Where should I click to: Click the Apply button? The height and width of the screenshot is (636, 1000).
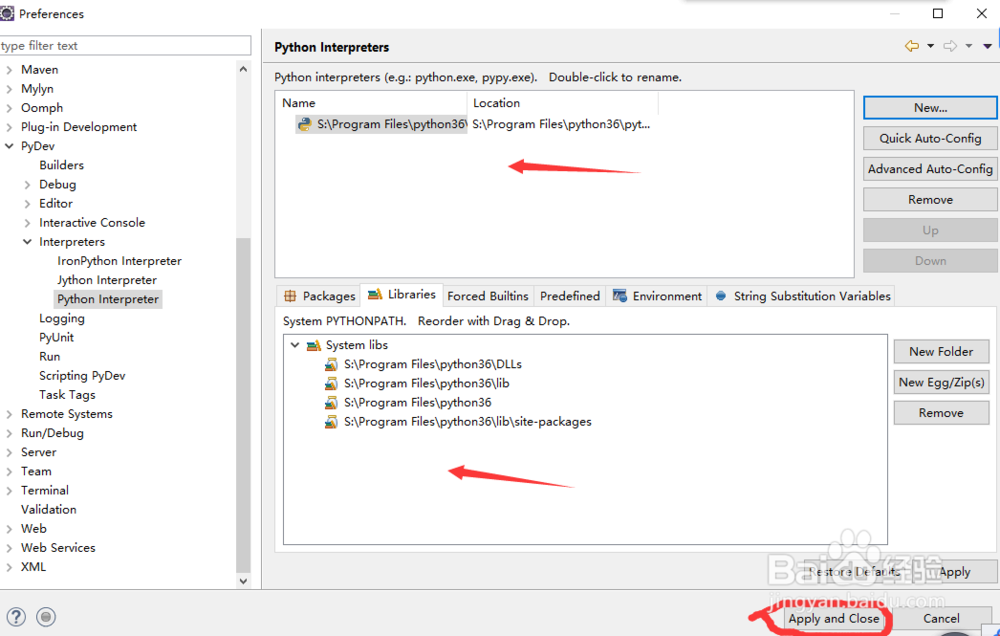pos(954,572)
